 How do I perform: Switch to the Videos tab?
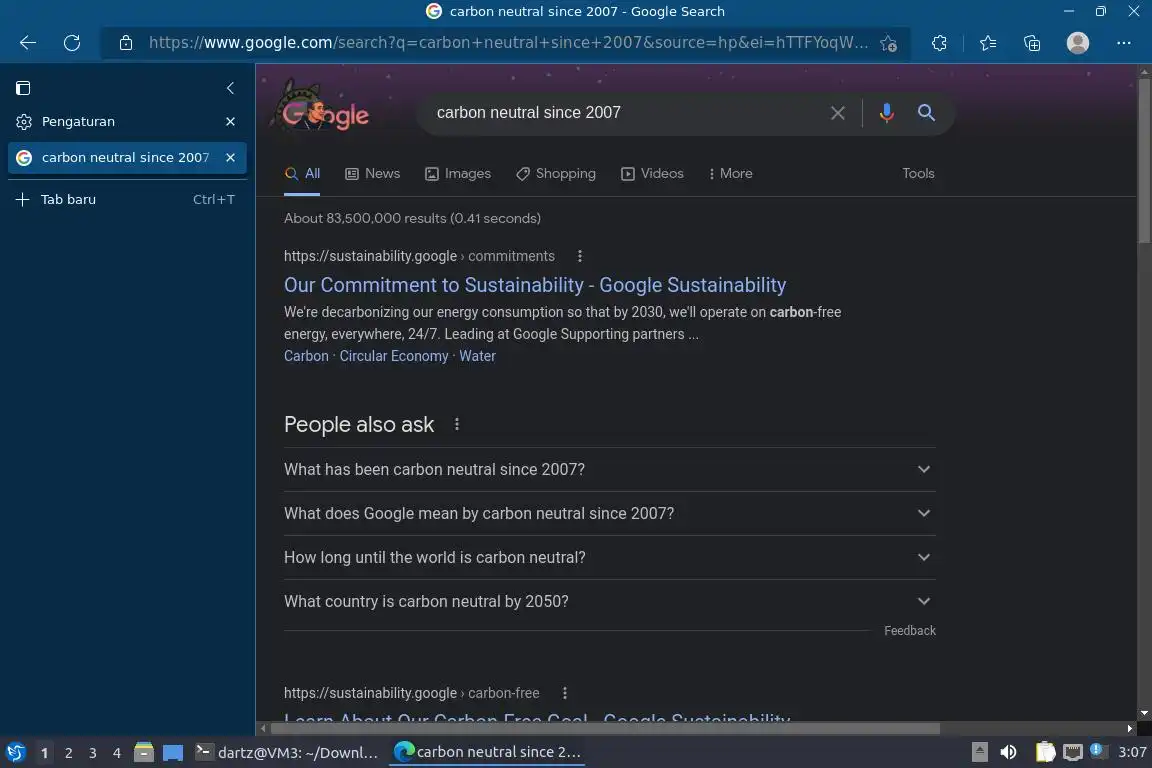[652, 174]
